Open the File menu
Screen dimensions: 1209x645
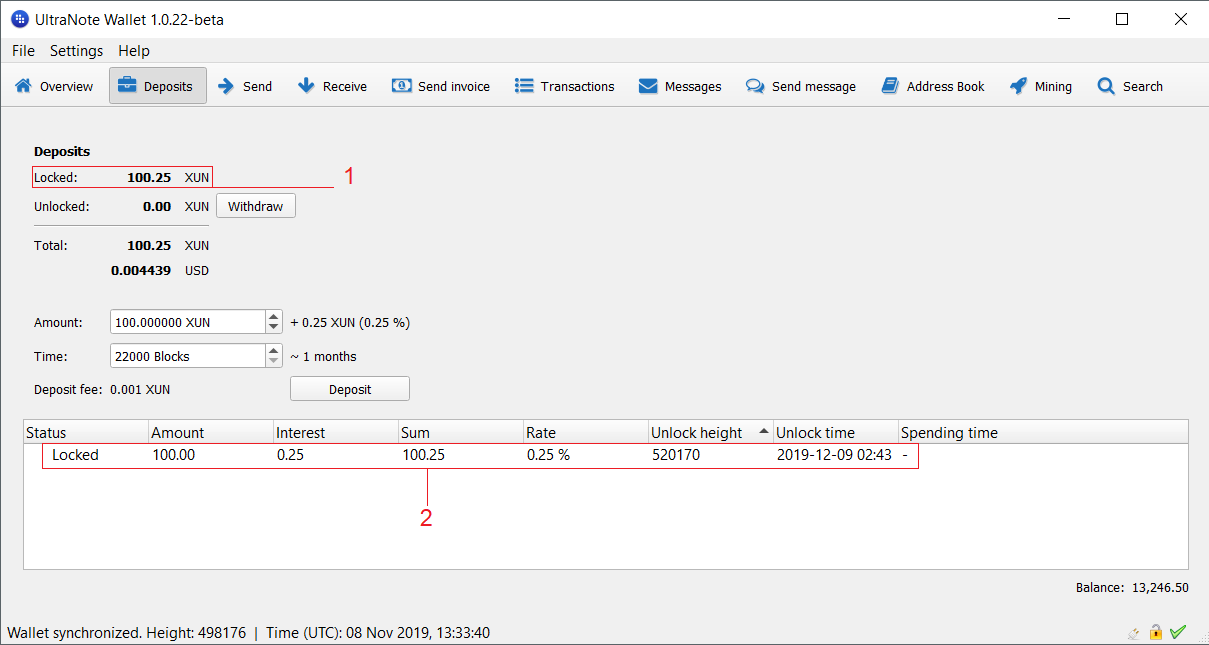coord(23,51)
